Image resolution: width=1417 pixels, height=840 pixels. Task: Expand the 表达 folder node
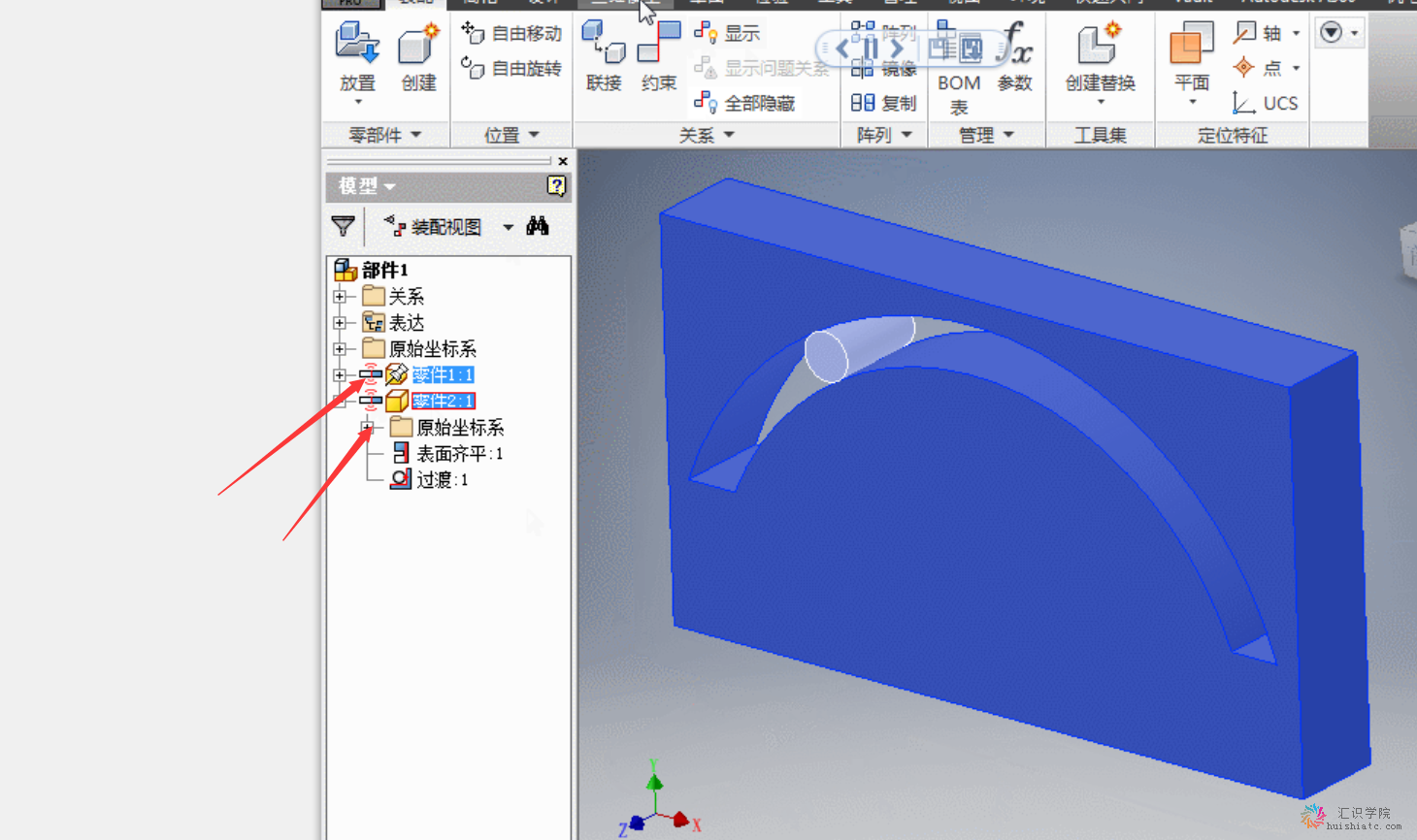pos(340,322)
